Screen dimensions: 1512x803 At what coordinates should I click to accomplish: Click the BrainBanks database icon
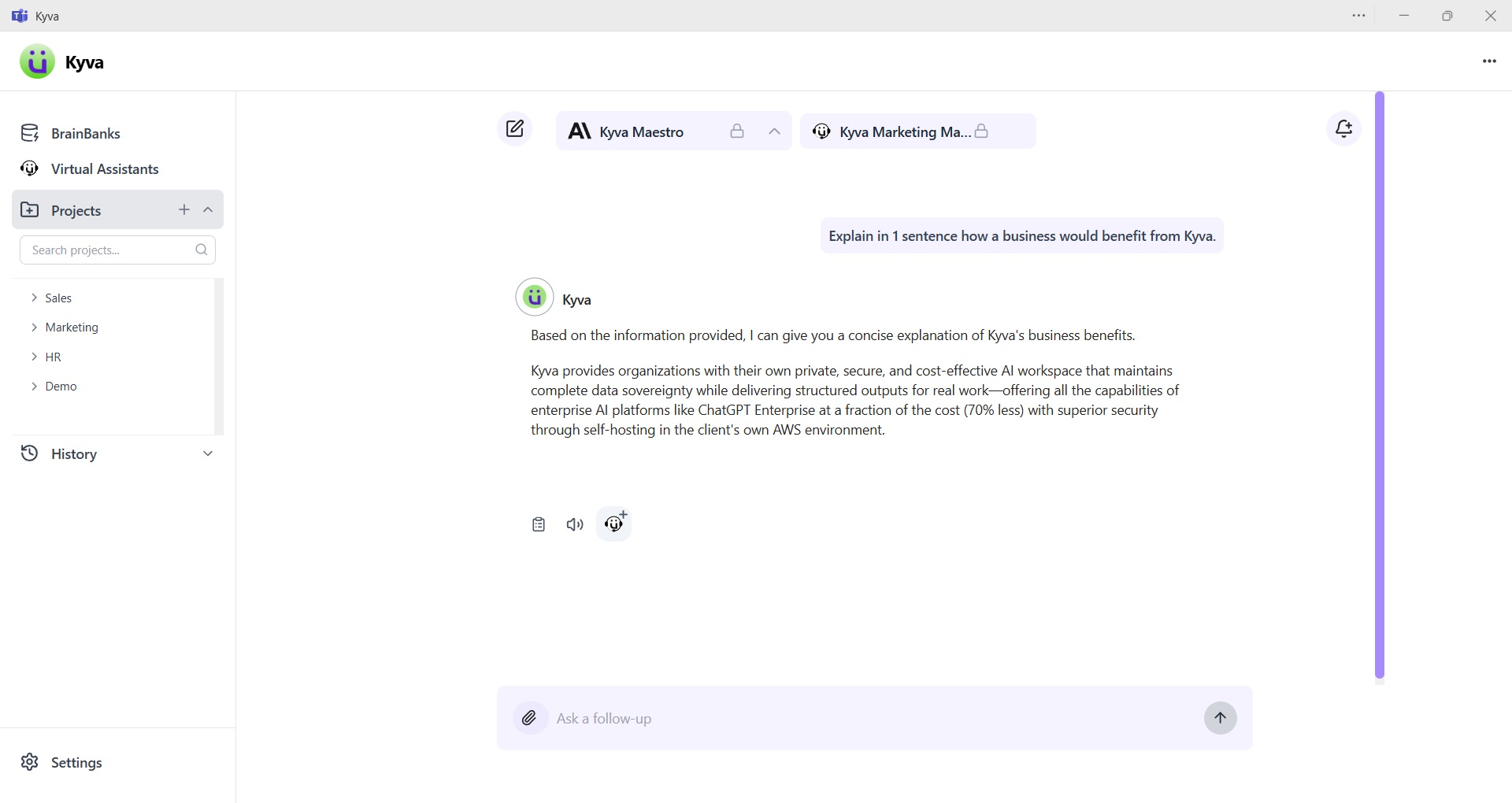click(30, 133)
